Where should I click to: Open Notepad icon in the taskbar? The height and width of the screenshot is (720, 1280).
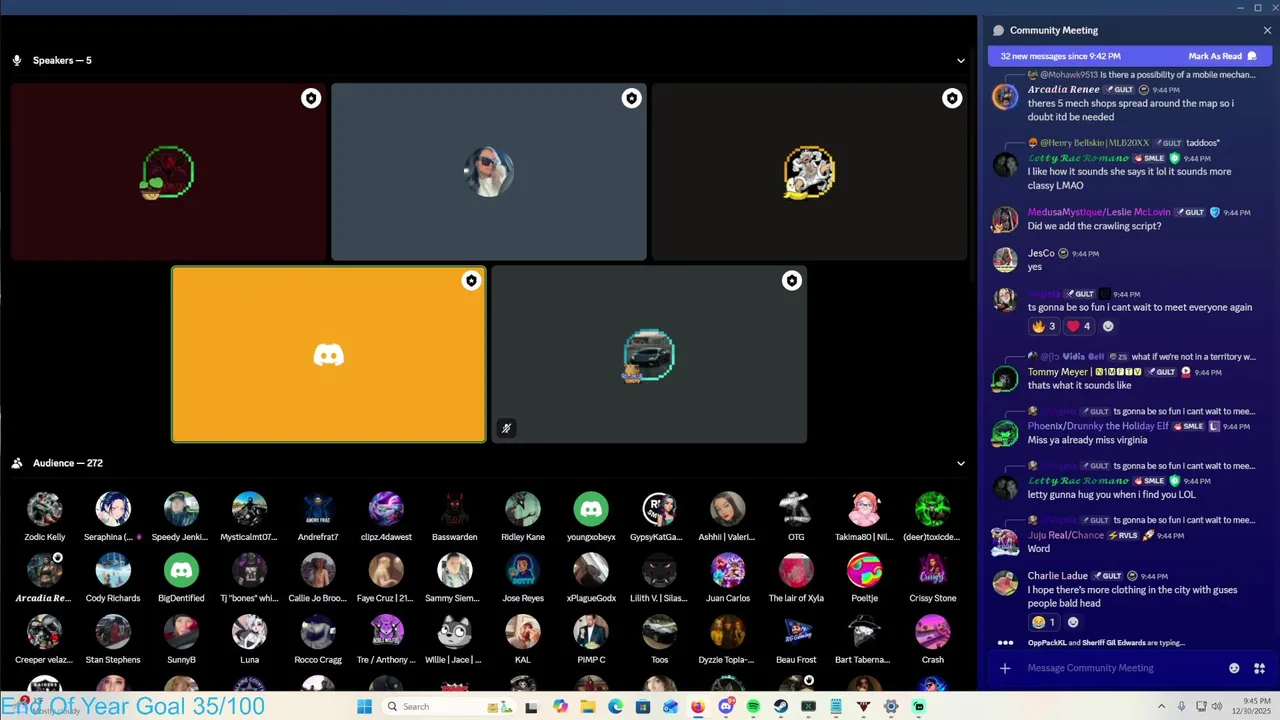point(836,706)
